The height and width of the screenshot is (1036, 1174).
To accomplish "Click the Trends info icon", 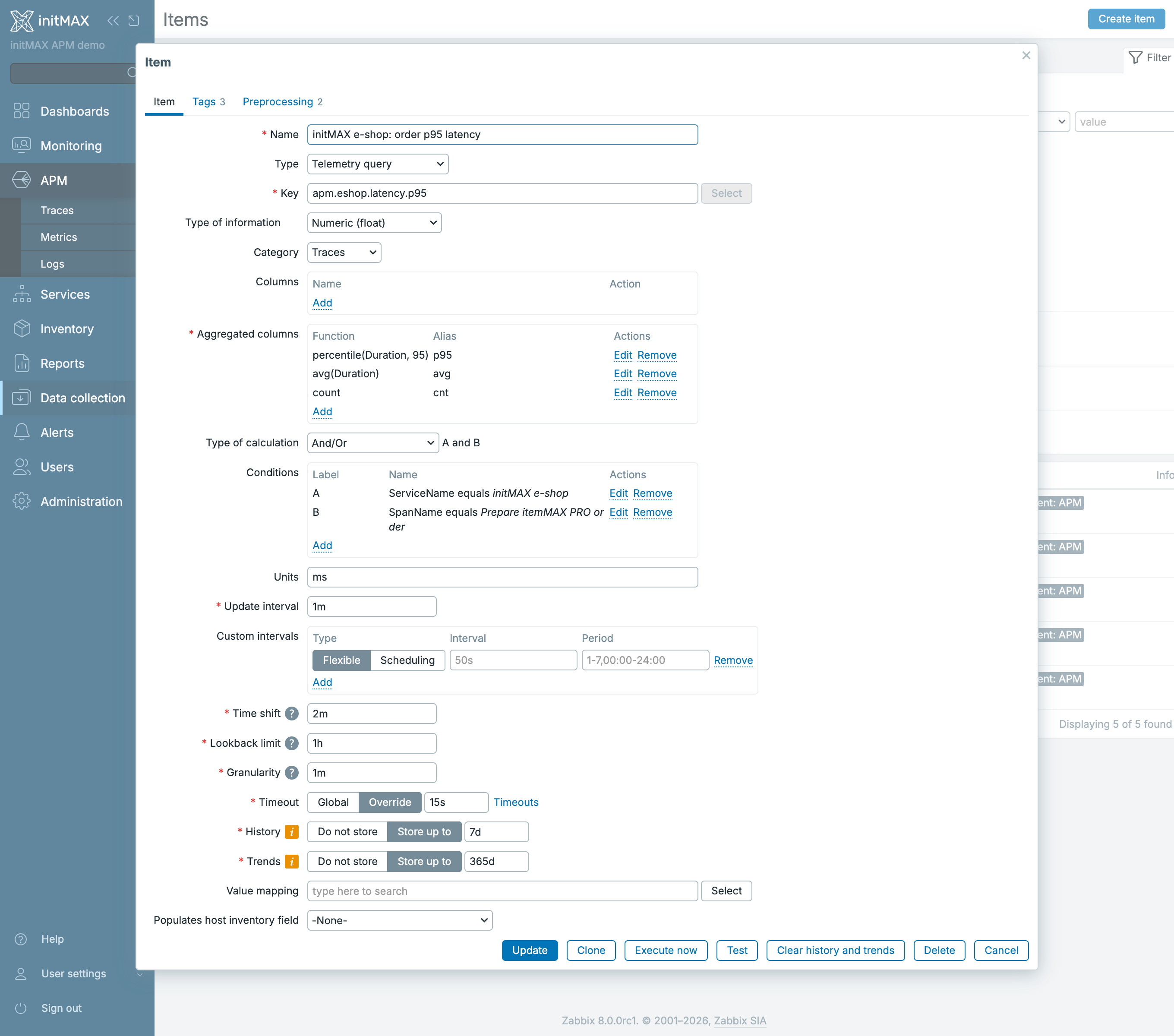I will [292, 862].
